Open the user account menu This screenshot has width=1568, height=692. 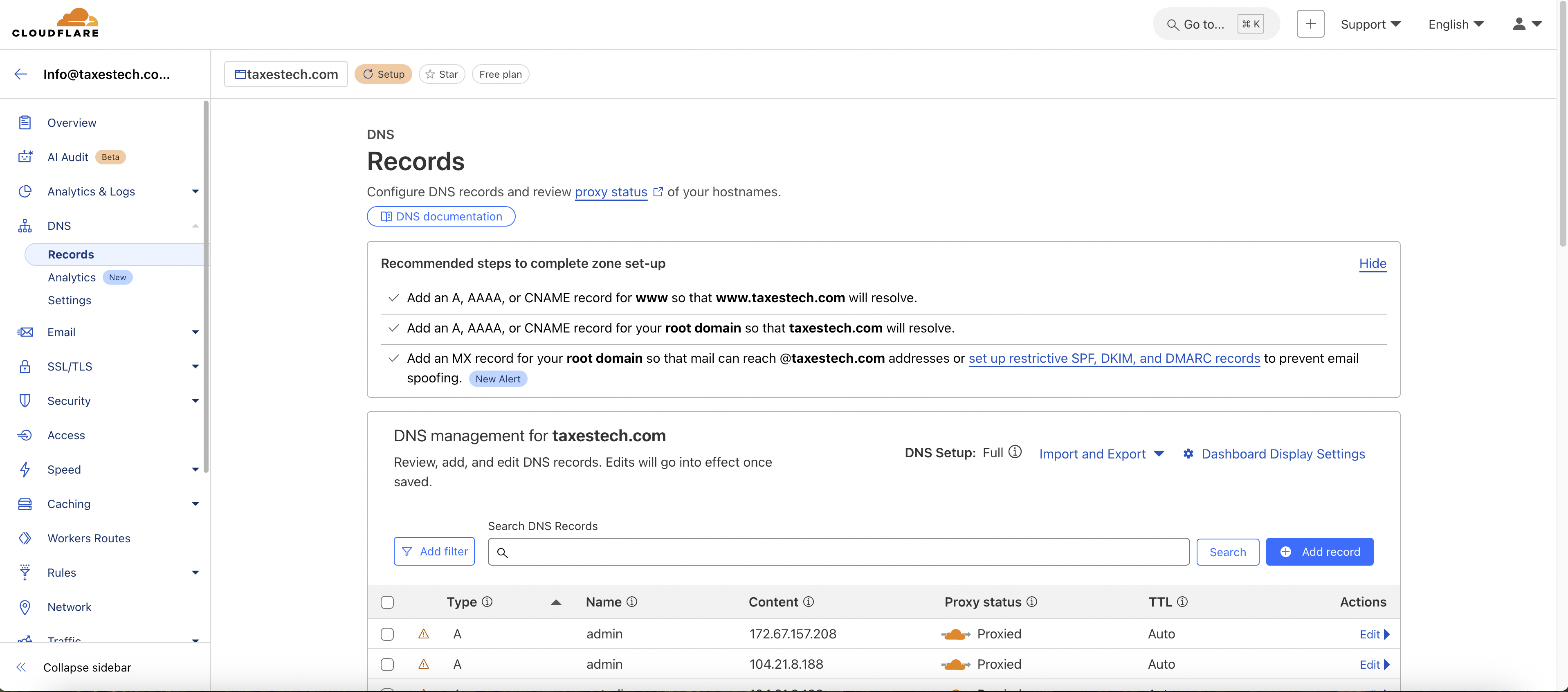(1527, 25)
